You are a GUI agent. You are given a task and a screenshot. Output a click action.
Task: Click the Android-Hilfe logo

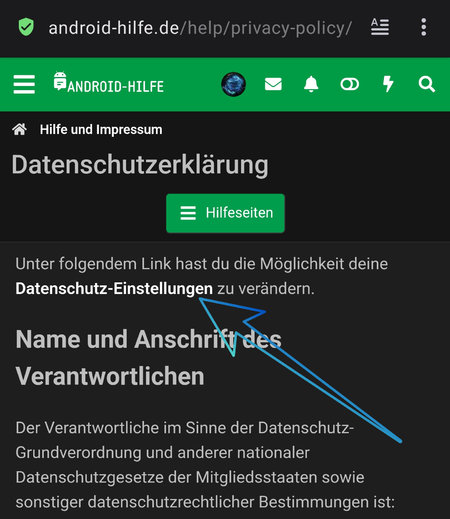(x=108, y=83)
